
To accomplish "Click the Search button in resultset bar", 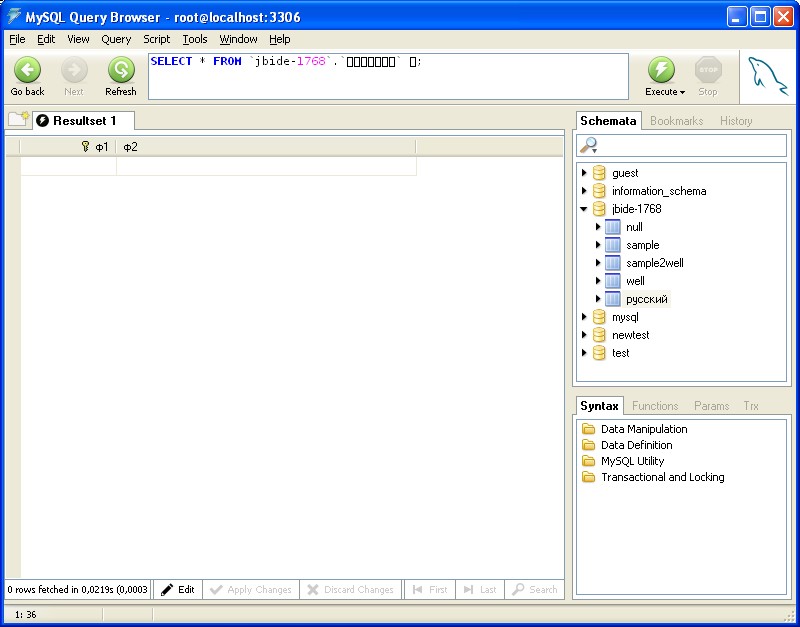I will tap(534, 590).
